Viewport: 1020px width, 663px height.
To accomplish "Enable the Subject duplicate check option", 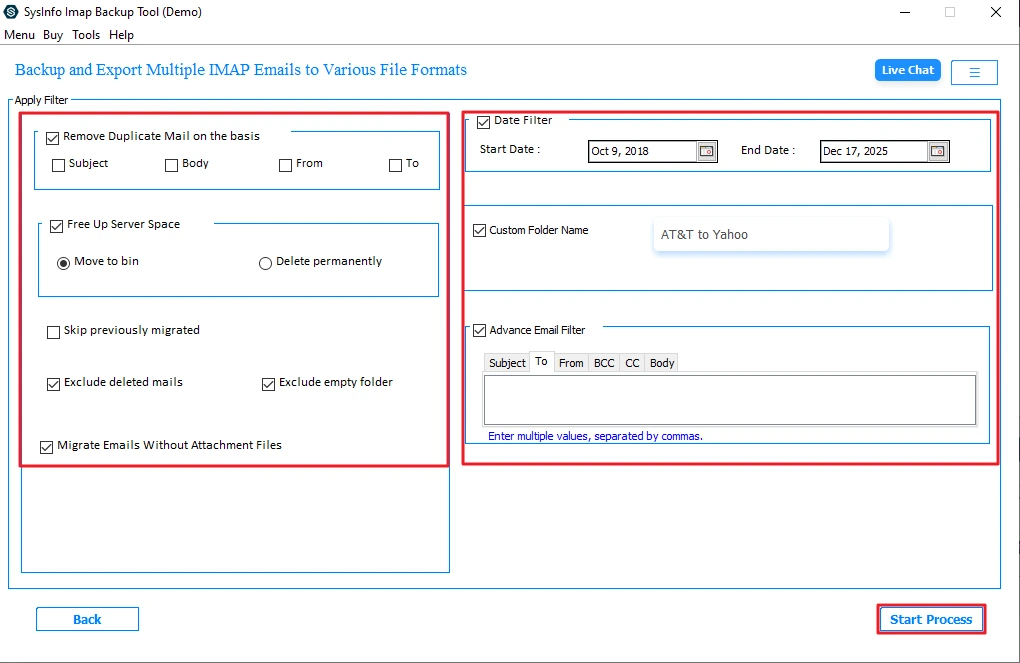I will click(x=58, y=164).
